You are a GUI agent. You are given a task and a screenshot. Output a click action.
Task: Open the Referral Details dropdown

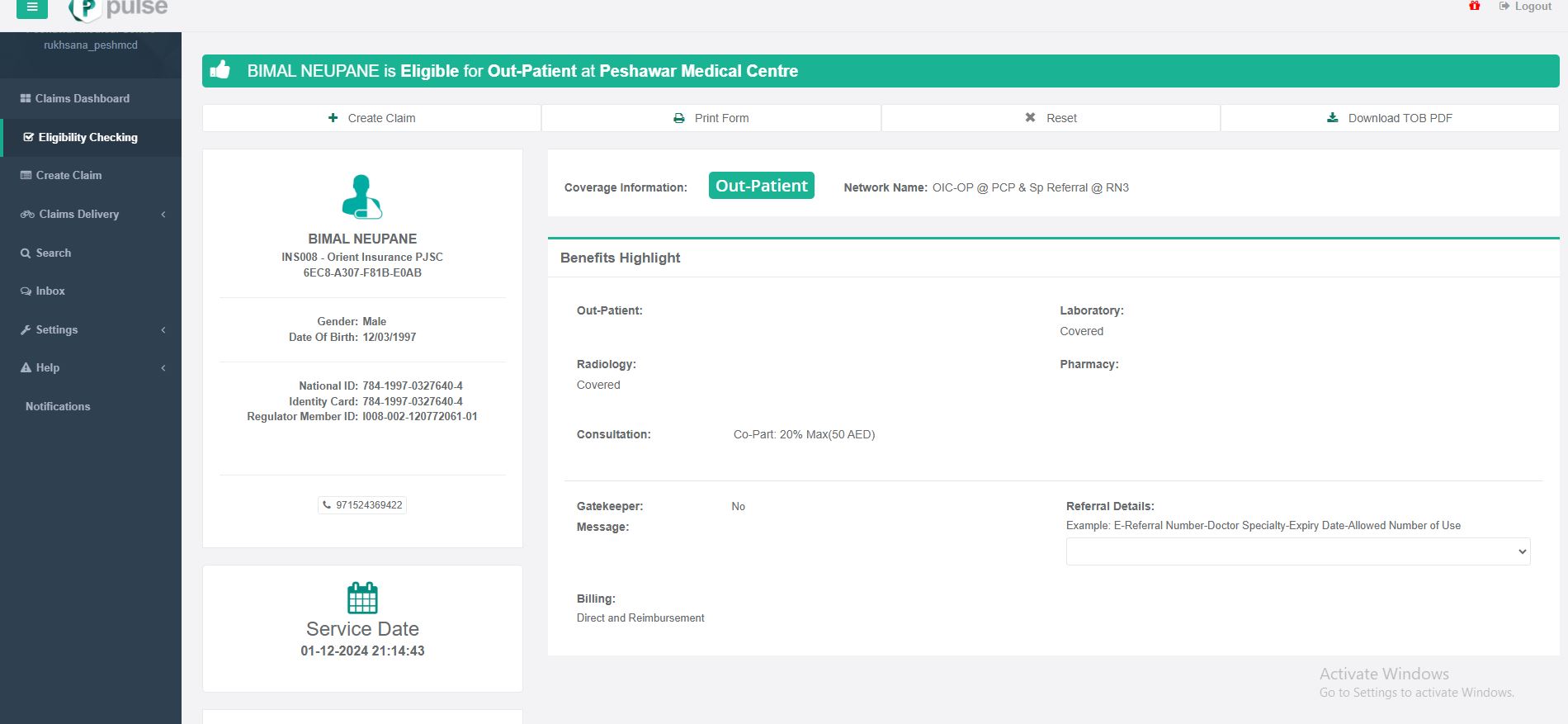1297,551
